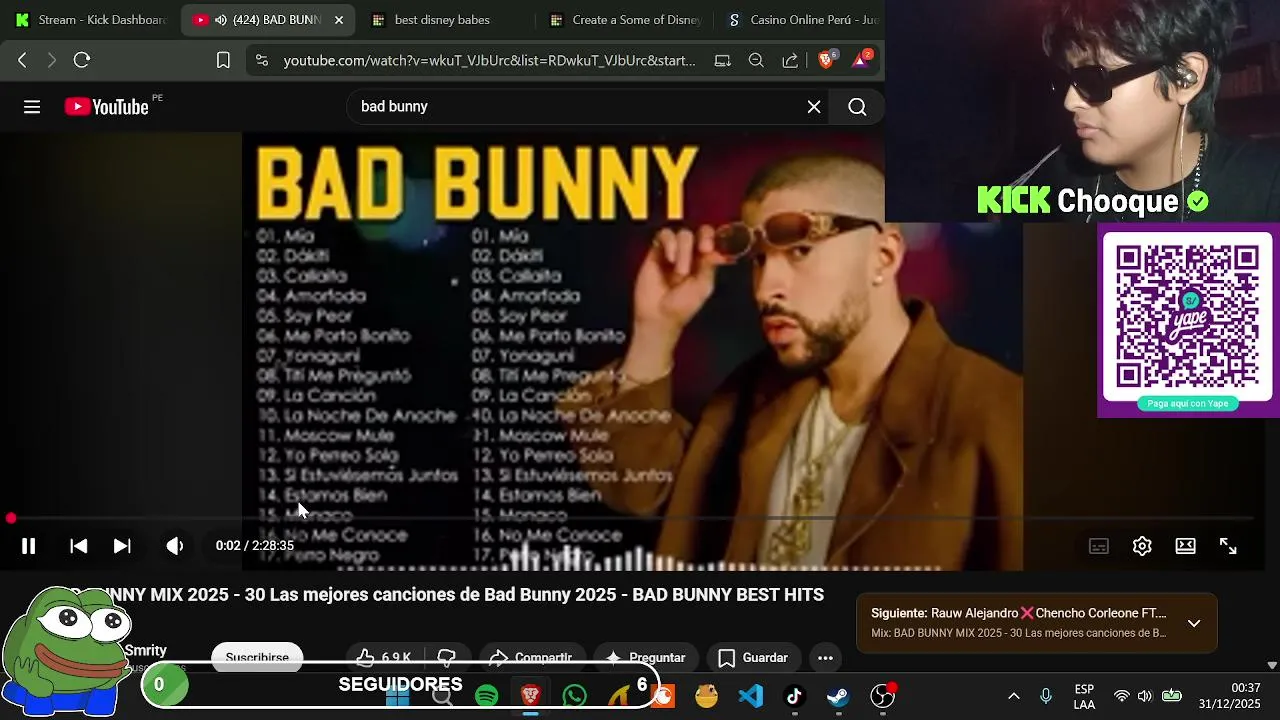Open the duck icon app in the taskbar
The image size is (1280, 720).
click(707, 695)
